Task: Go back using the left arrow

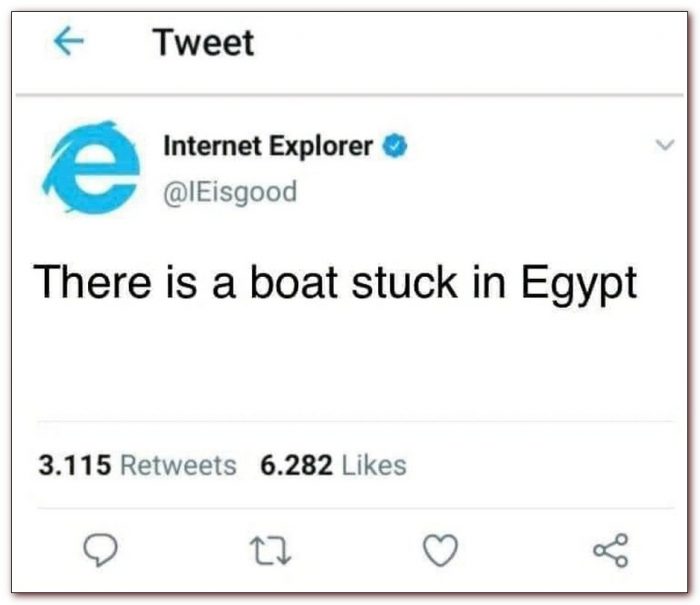Action: pyautogui.click(x=68, y=44)
